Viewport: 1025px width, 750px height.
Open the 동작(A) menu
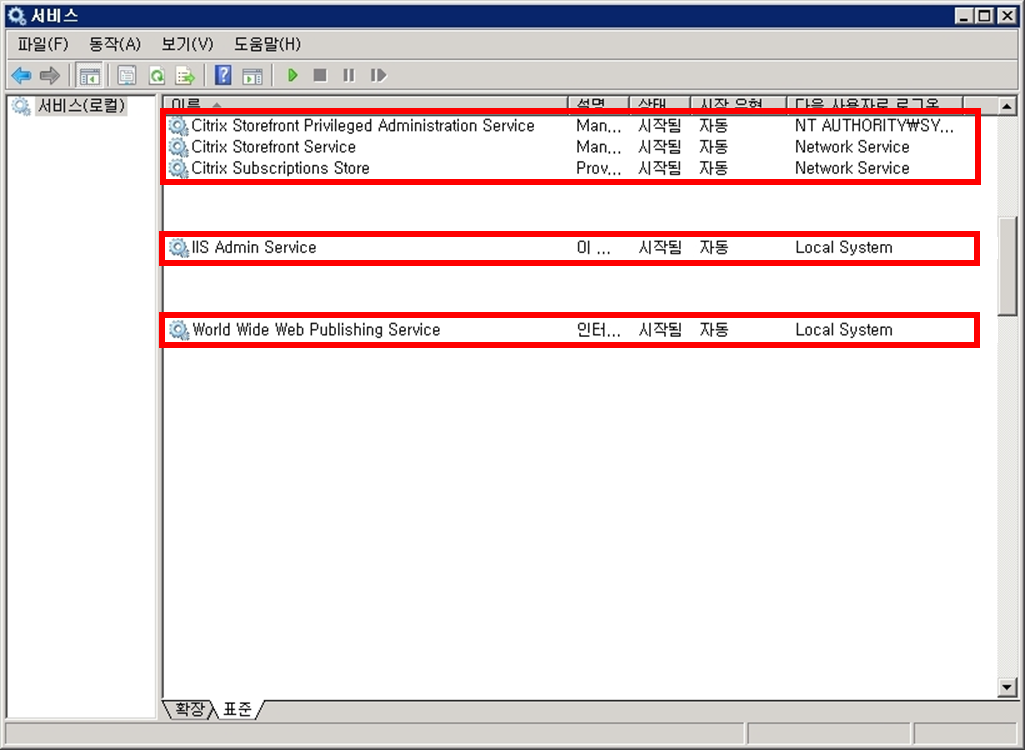pos(114,44)
